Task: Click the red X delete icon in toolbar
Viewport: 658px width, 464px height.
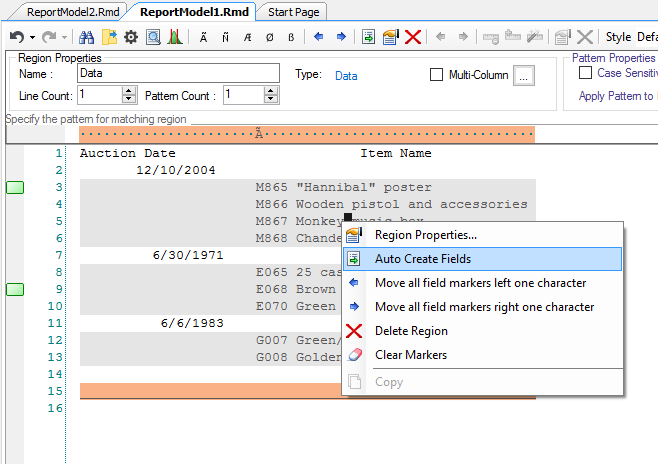Action: 412,37
